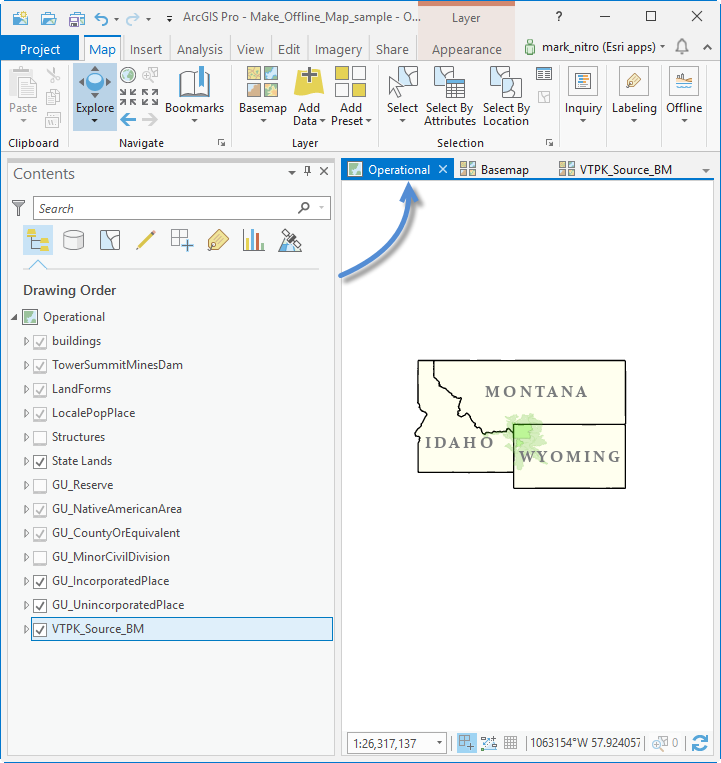Image resolution: width=721 pixels, height=763 pixels.
Task: Click the Open Project folder icon
Action: (x=48, y=18)
